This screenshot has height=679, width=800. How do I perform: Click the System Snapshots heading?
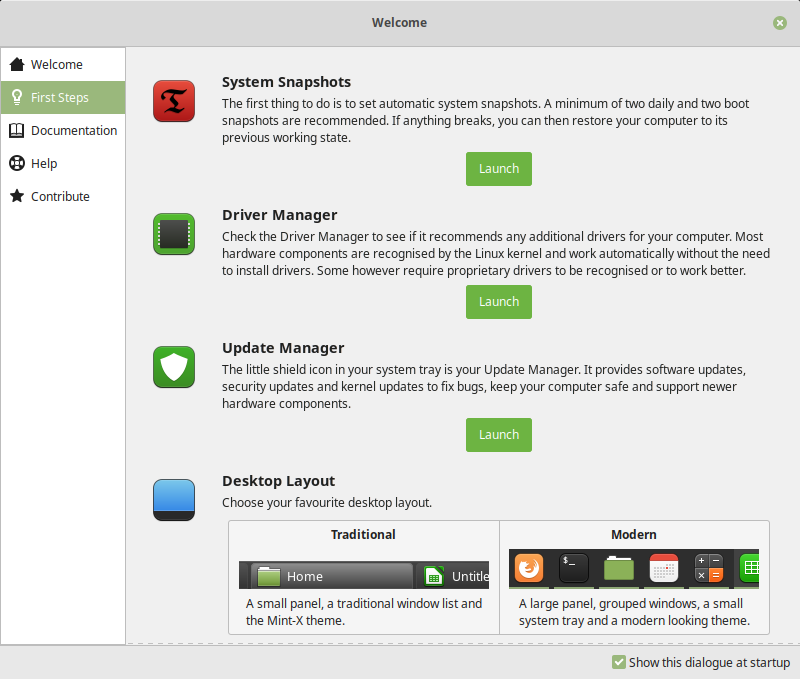tap(286, 82)
